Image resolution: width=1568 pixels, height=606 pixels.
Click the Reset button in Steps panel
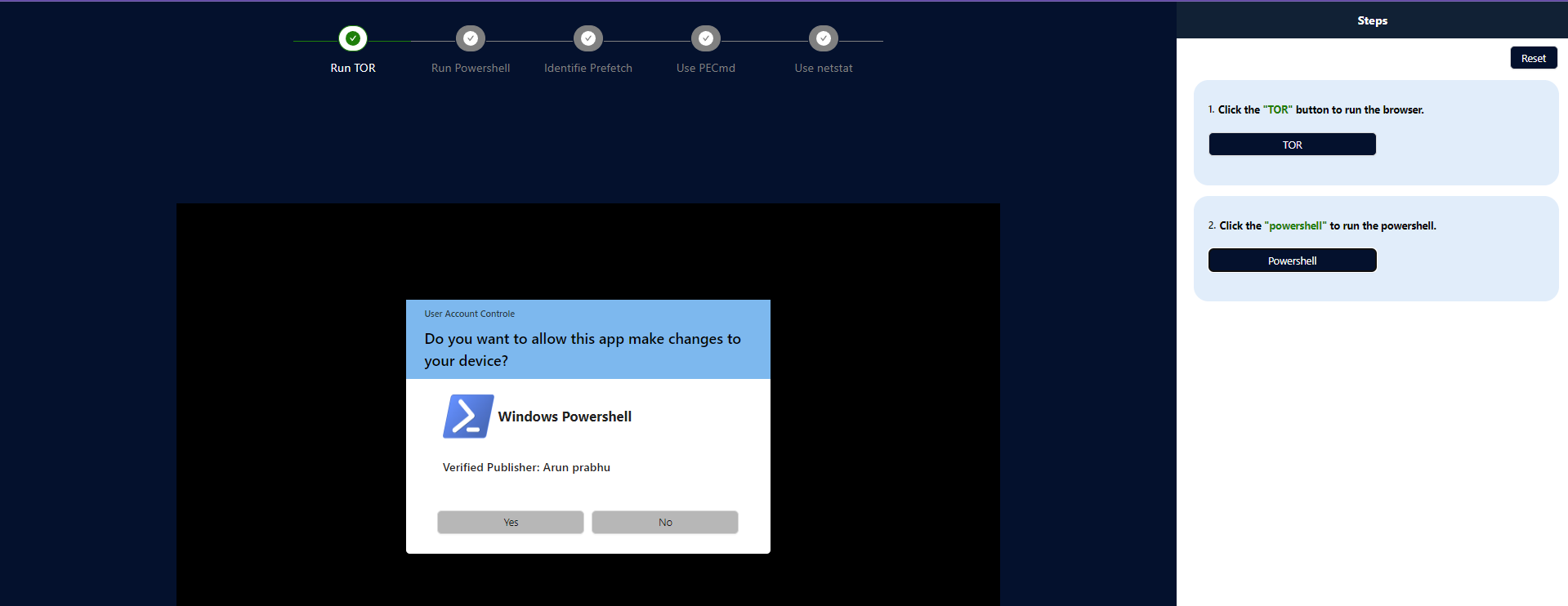tap(1533, 58)
